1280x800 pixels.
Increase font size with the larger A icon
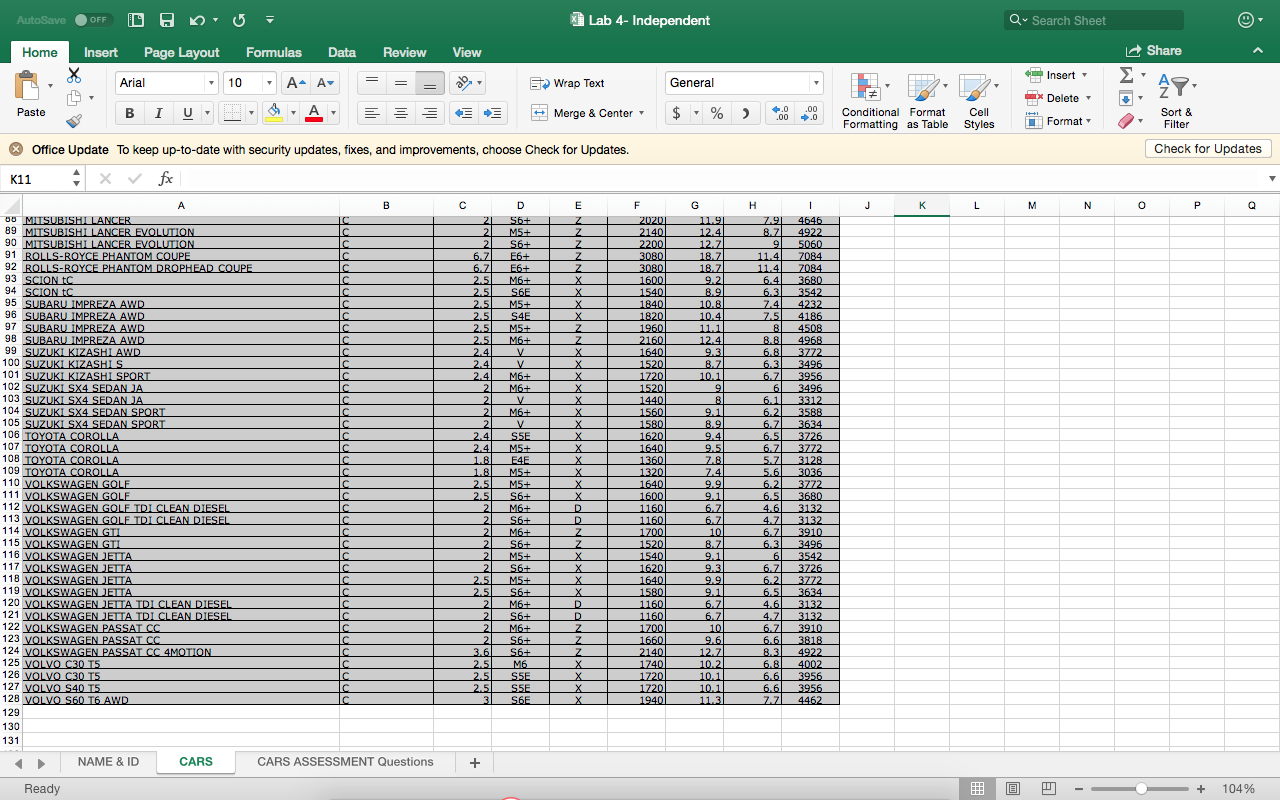(x=296, y=83)
